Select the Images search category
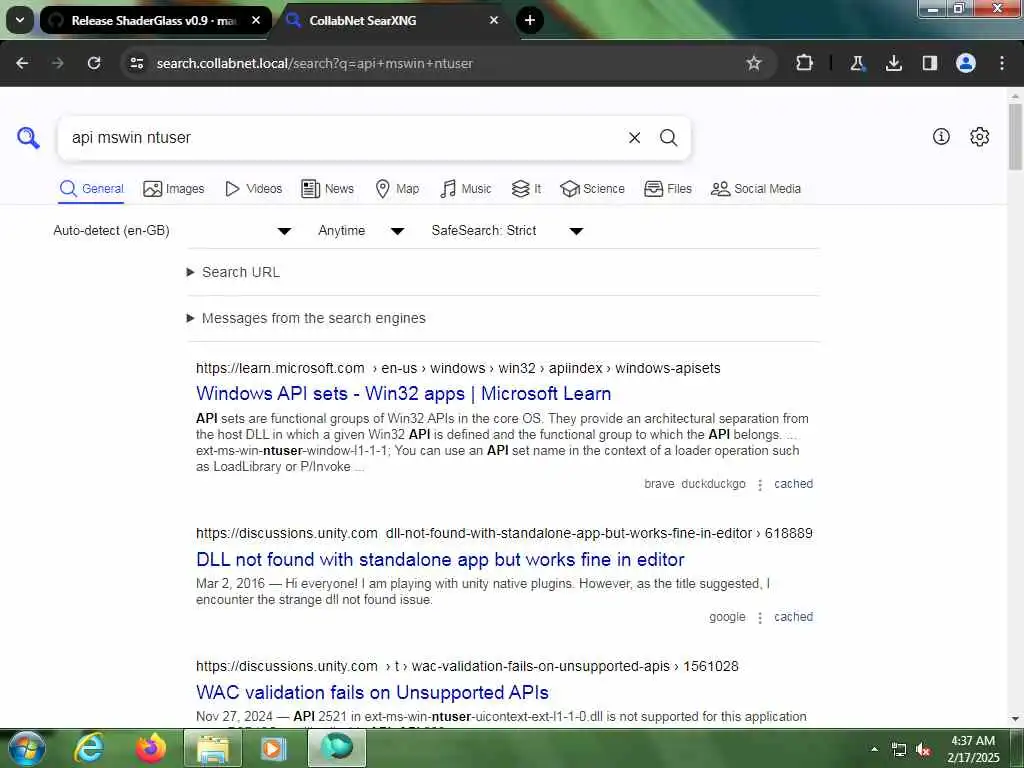Image resolution: width=1024 pixels, height=768 pixels. tap(174, 189)
